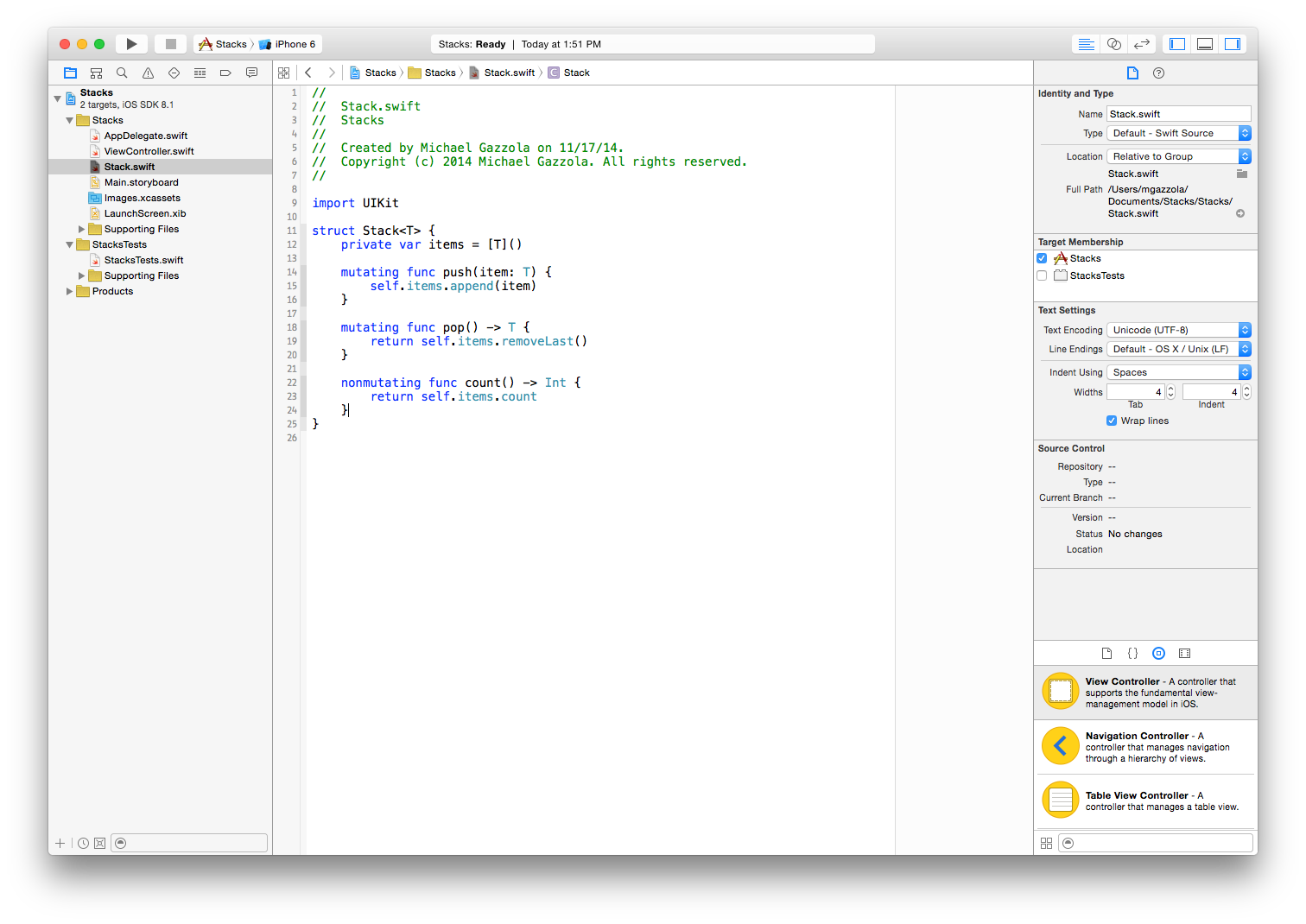Open the Debug navigator tab
This screenshot has height=924, width=1306.
(x=200, y=73)
